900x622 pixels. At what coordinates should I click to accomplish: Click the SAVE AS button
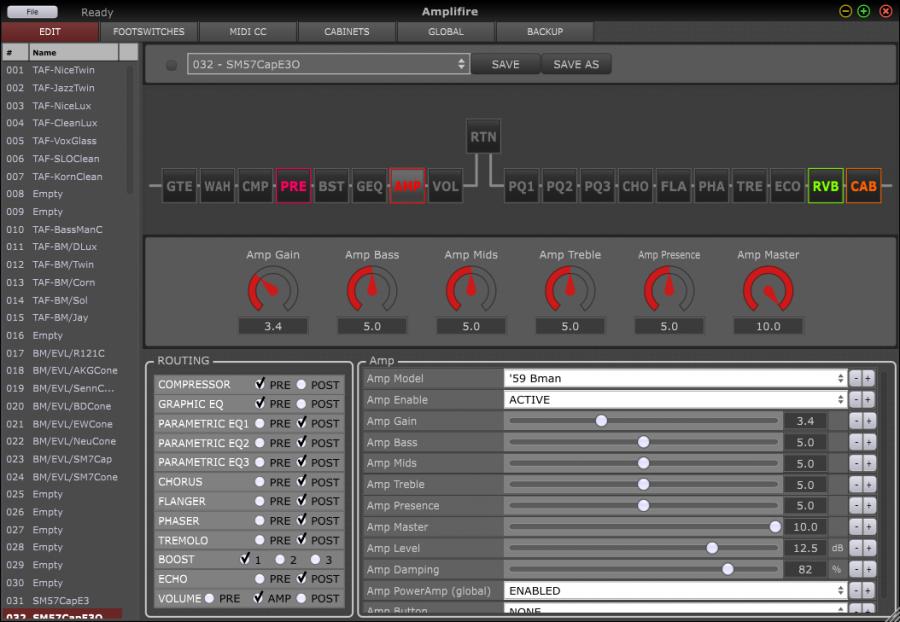coord(576,64)
